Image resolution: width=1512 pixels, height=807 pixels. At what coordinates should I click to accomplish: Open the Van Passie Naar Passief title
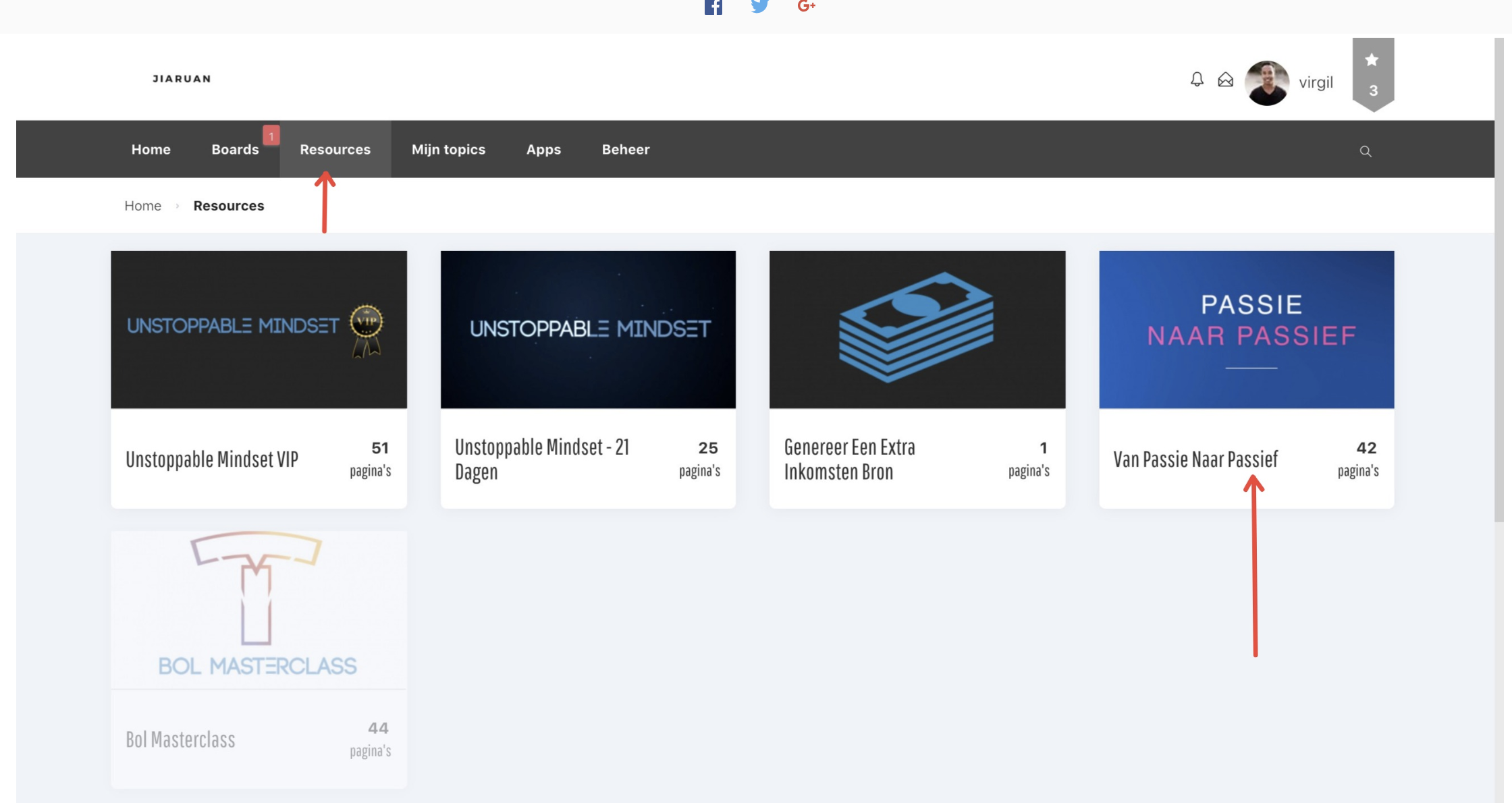[1195, 460]
